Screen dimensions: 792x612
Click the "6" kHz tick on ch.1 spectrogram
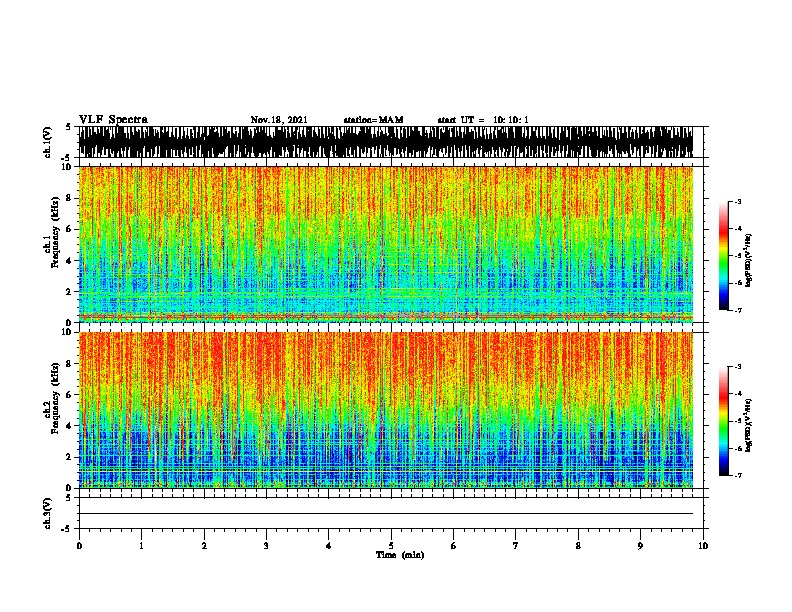pos(70,229)
